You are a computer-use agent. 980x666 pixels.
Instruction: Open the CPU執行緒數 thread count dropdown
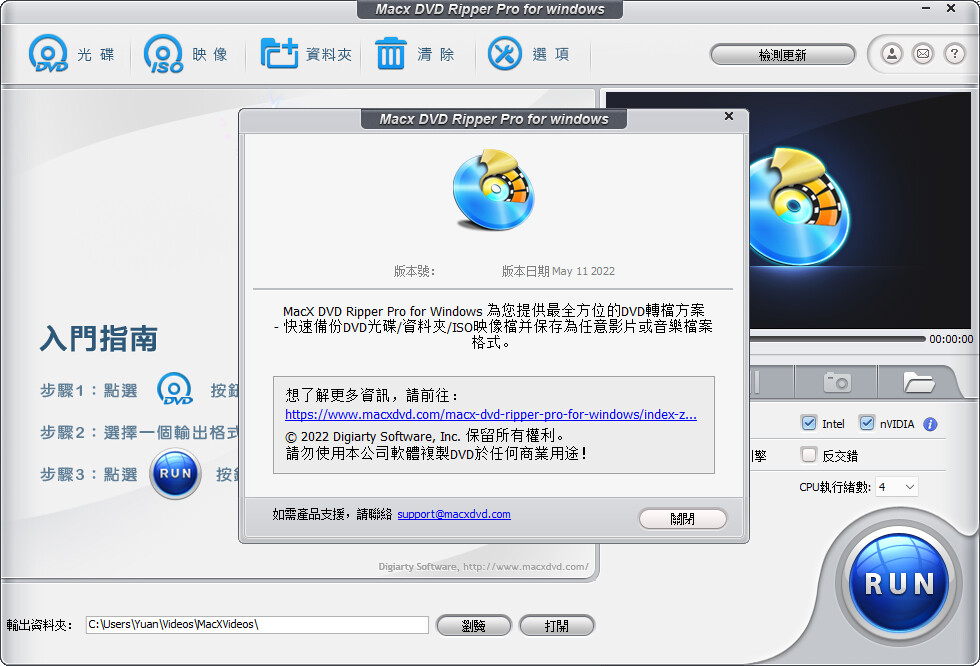click(897, 487)
